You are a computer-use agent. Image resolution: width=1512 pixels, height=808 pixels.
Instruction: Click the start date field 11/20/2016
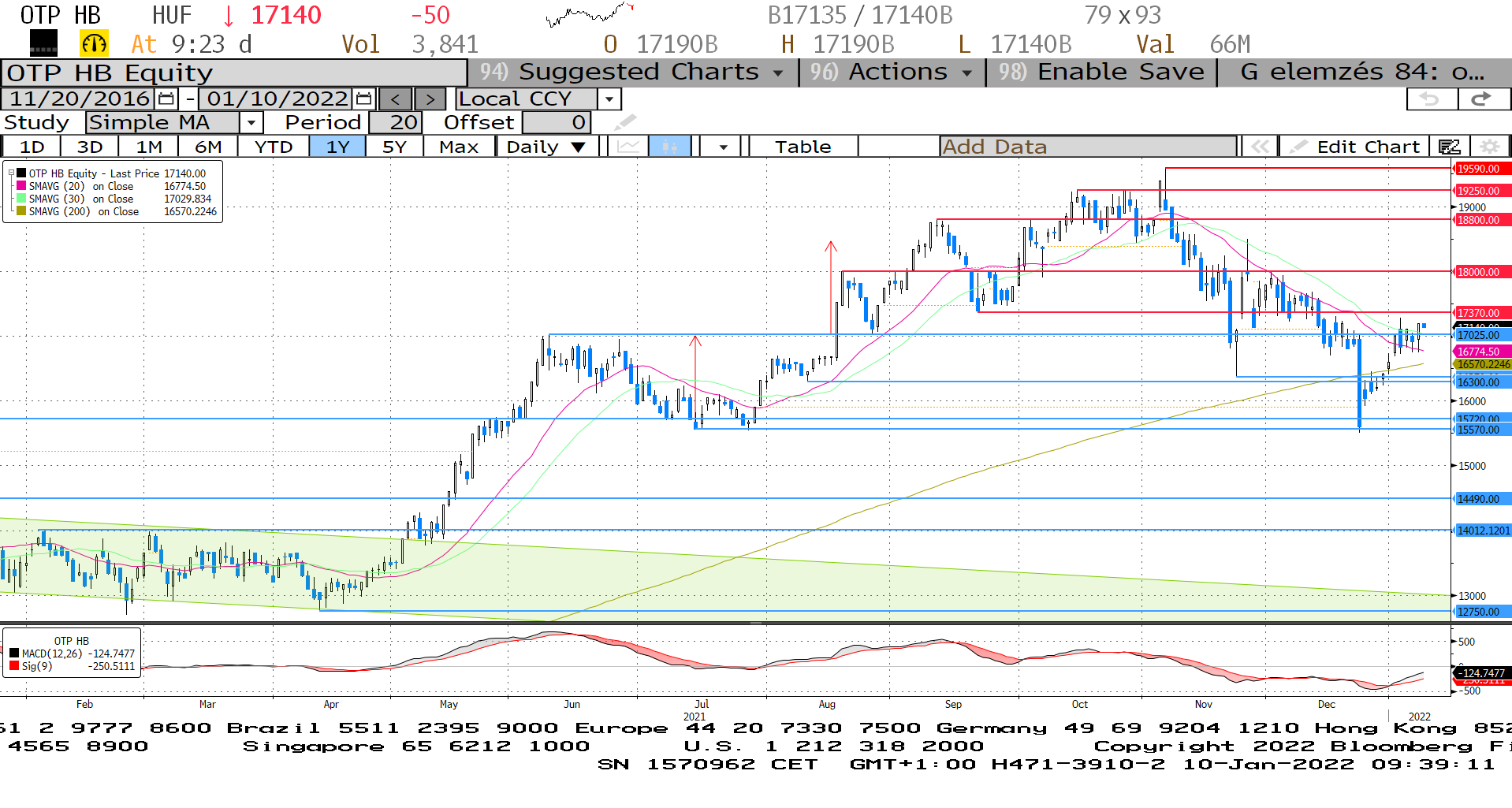click(80, 99)
